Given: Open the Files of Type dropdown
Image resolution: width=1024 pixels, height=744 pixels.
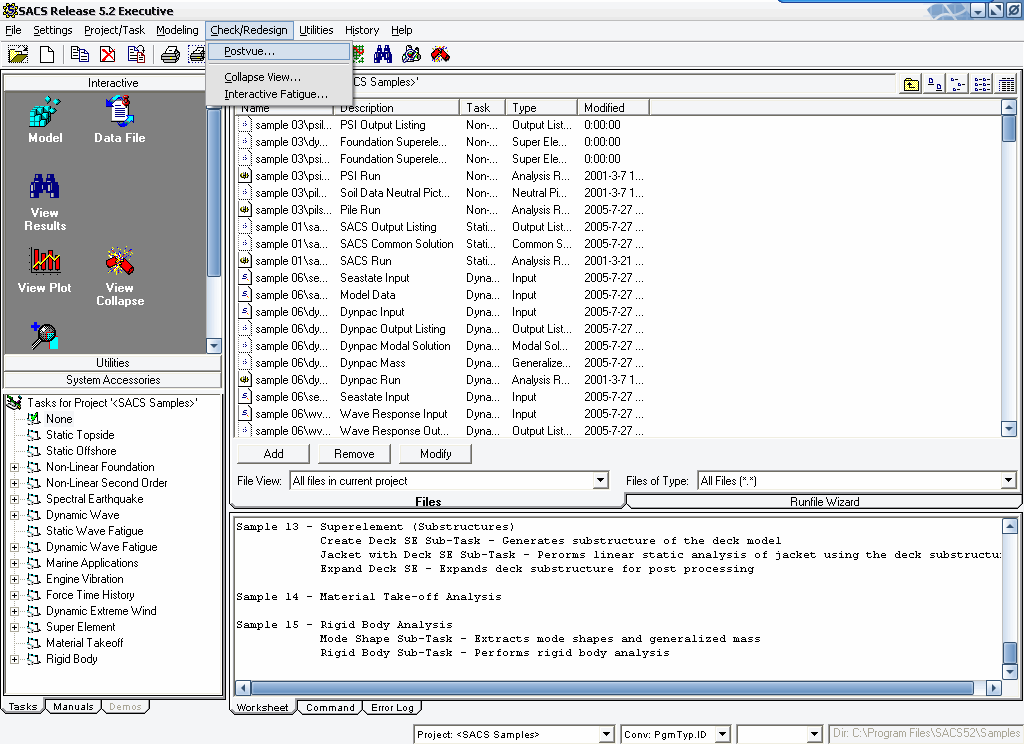Looking at the screenshot, I should pyautogui.click(x=1008, y=481).
